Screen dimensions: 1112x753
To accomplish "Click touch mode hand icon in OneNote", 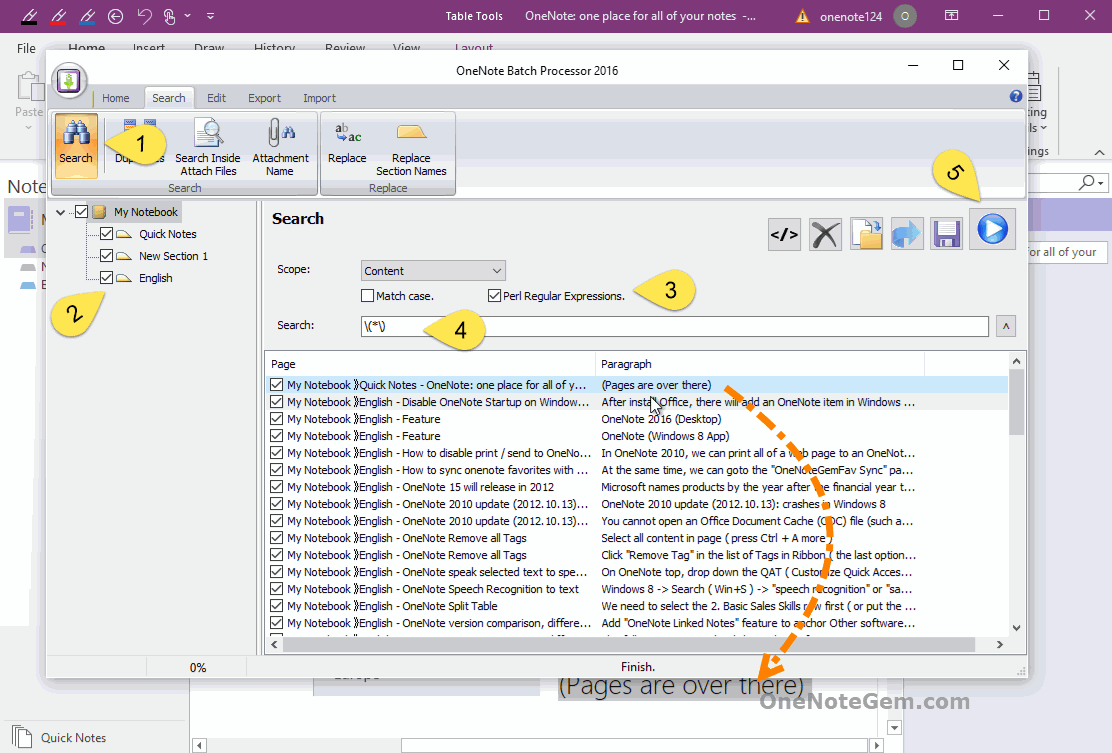I will point(169,16).
